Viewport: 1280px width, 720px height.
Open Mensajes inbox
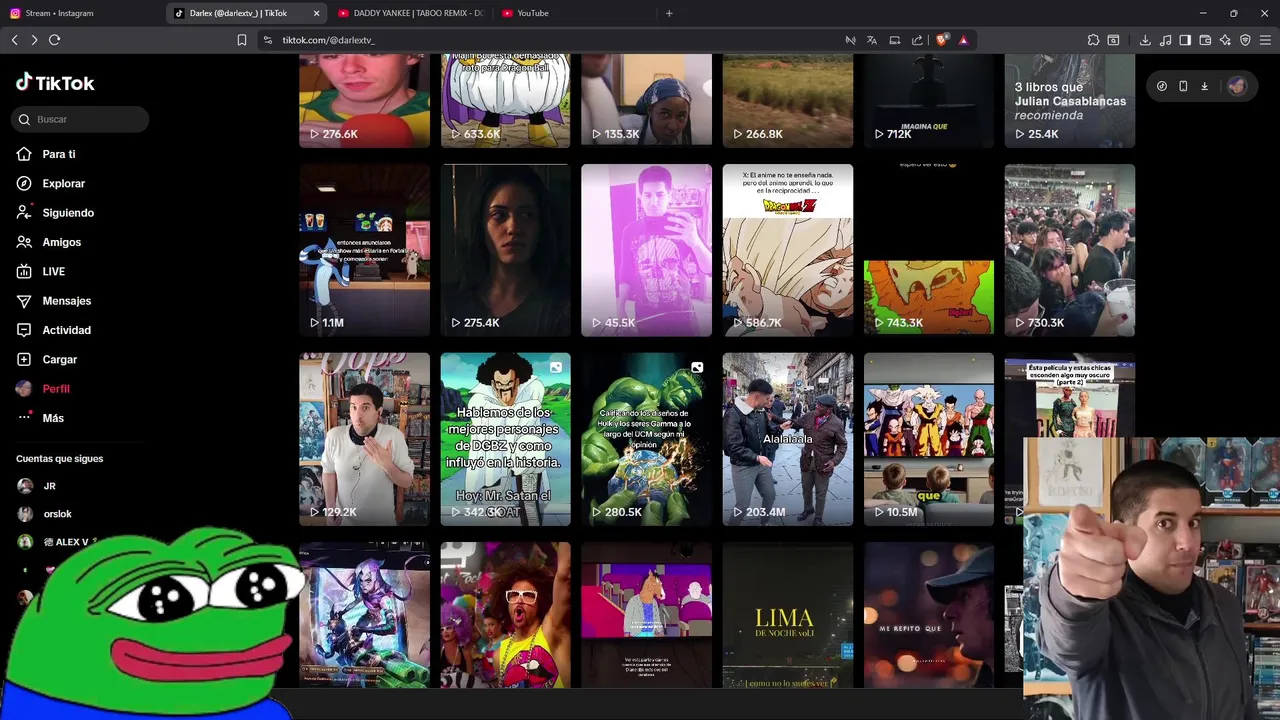point(66,301)
